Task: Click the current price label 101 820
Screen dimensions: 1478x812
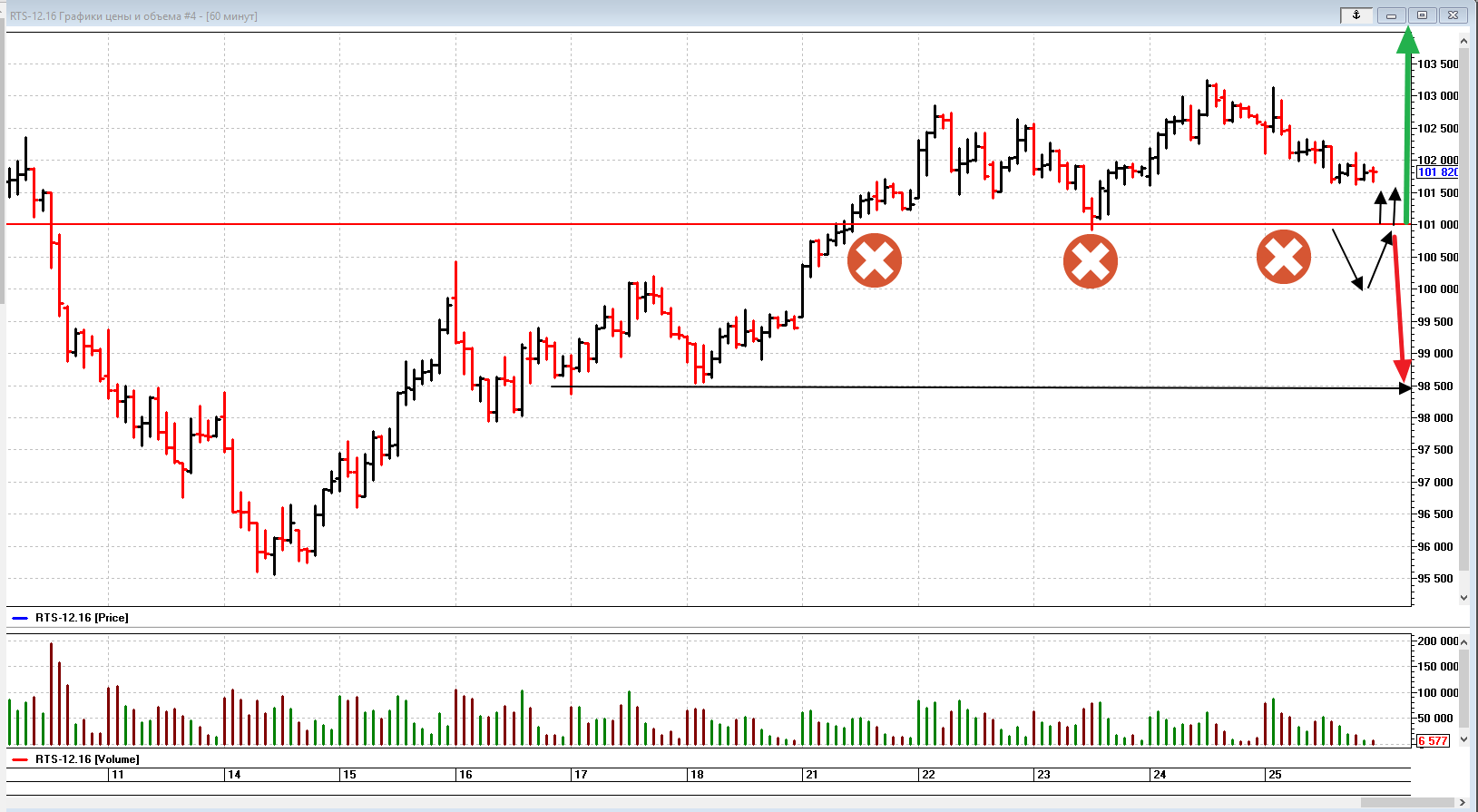Action: point(1436,172)
